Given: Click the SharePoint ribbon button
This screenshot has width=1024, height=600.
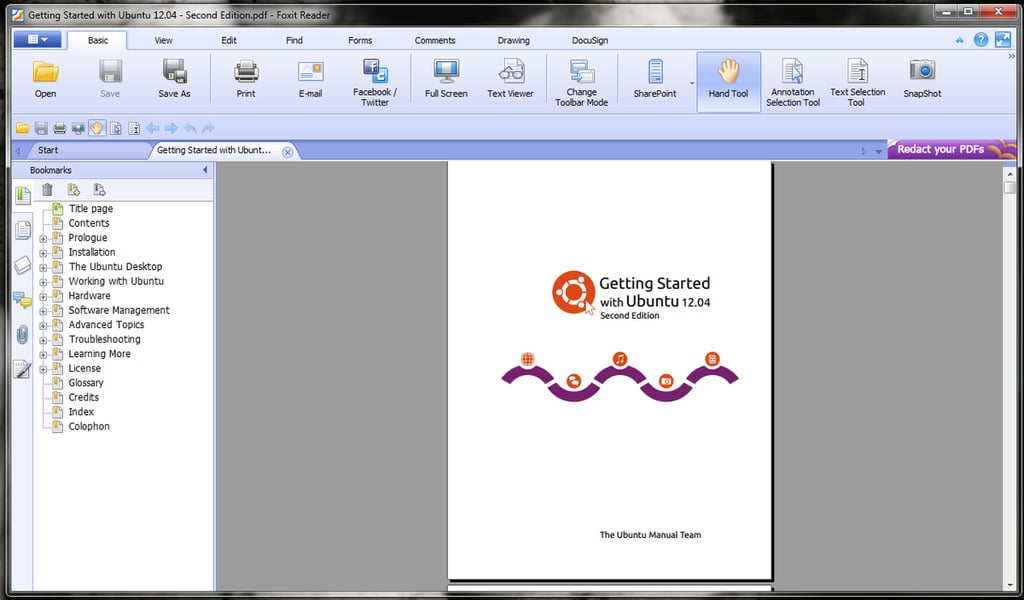Looking at the screenshot, I should tap(654, 79).
